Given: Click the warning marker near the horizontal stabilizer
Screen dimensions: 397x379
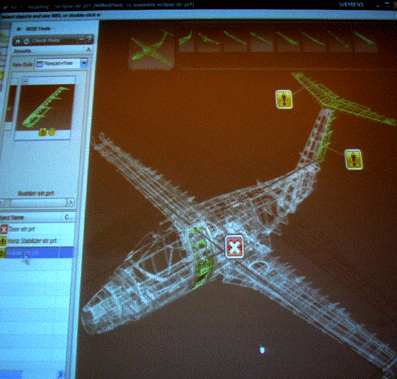Looking at the screenshot, I should pyautogui.click(x=284, y=99).
